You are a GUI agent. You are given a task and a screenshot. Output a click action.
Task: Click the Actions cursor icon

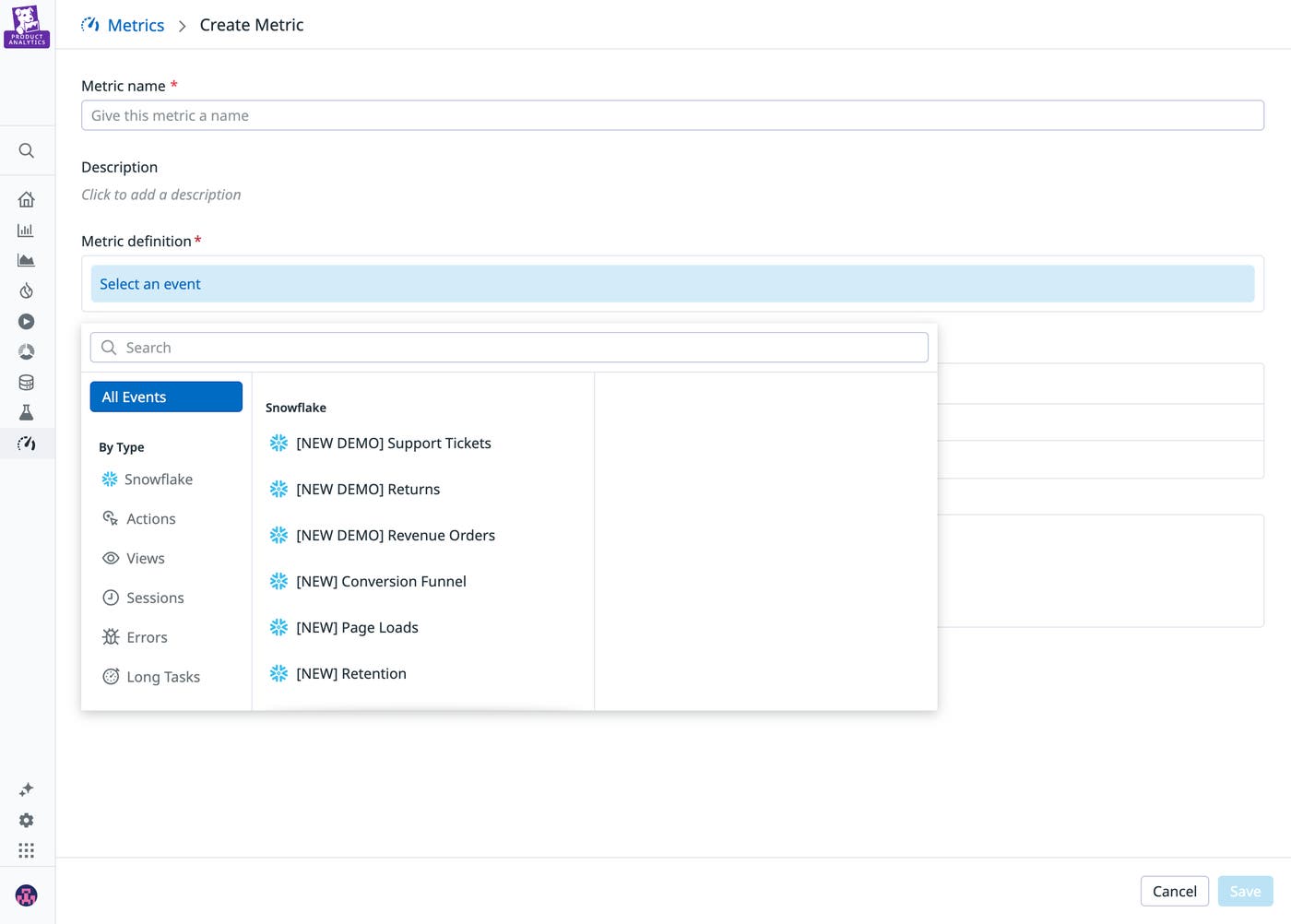tap(111, 519)
